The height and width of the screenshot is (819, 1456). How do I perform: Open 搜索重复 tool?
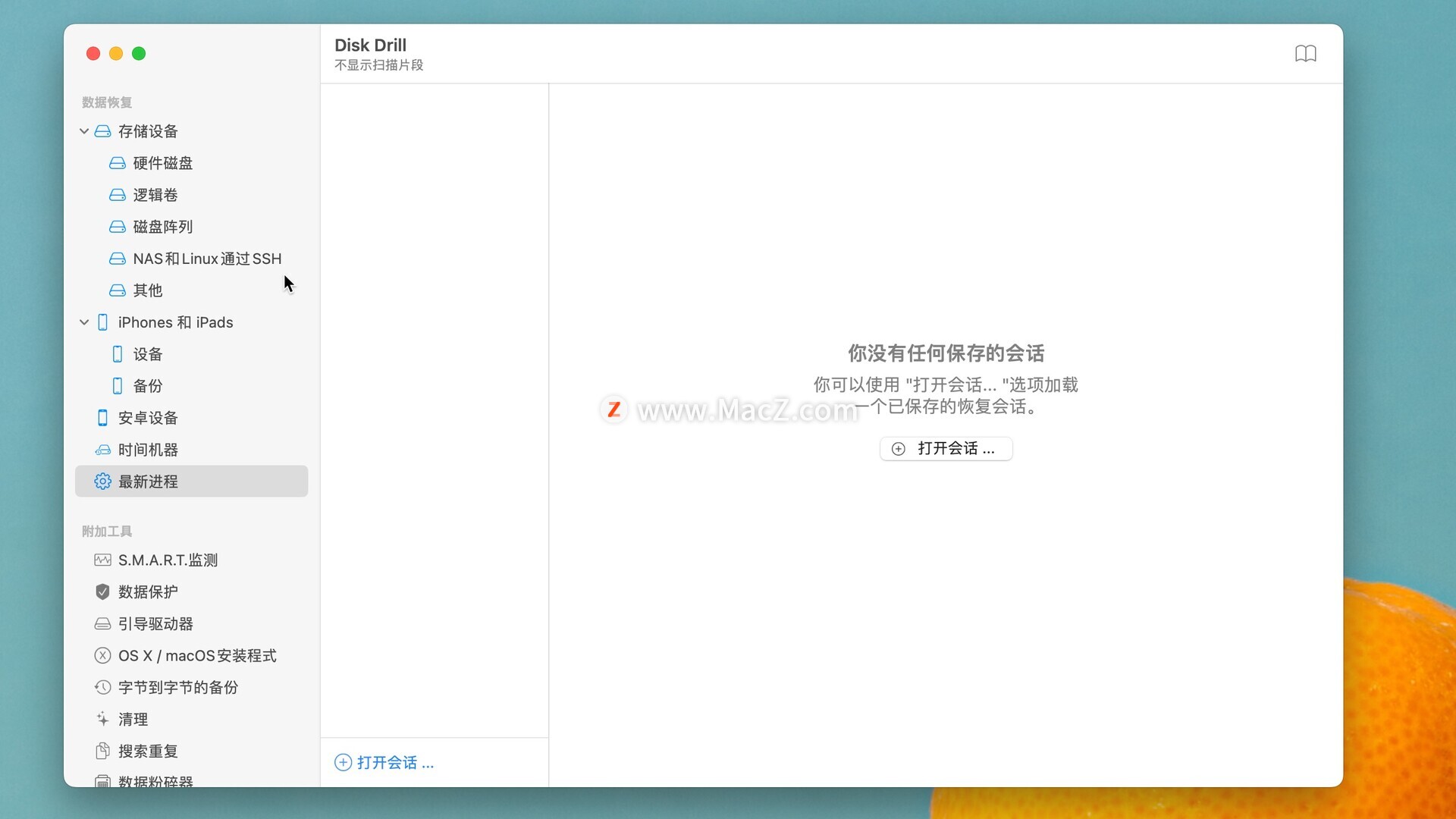[x=148, y=752]
